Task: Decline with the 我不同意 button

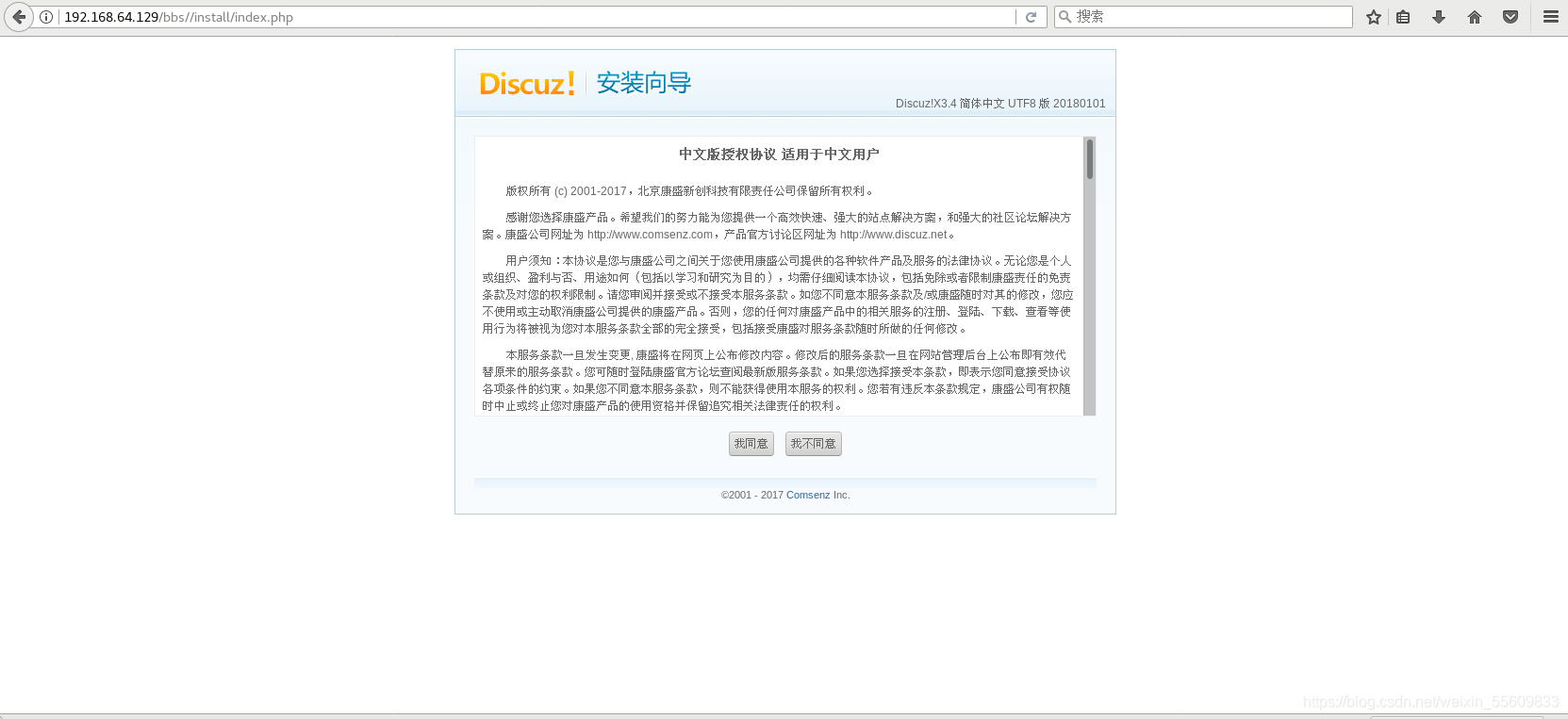Action: [814, 444]
